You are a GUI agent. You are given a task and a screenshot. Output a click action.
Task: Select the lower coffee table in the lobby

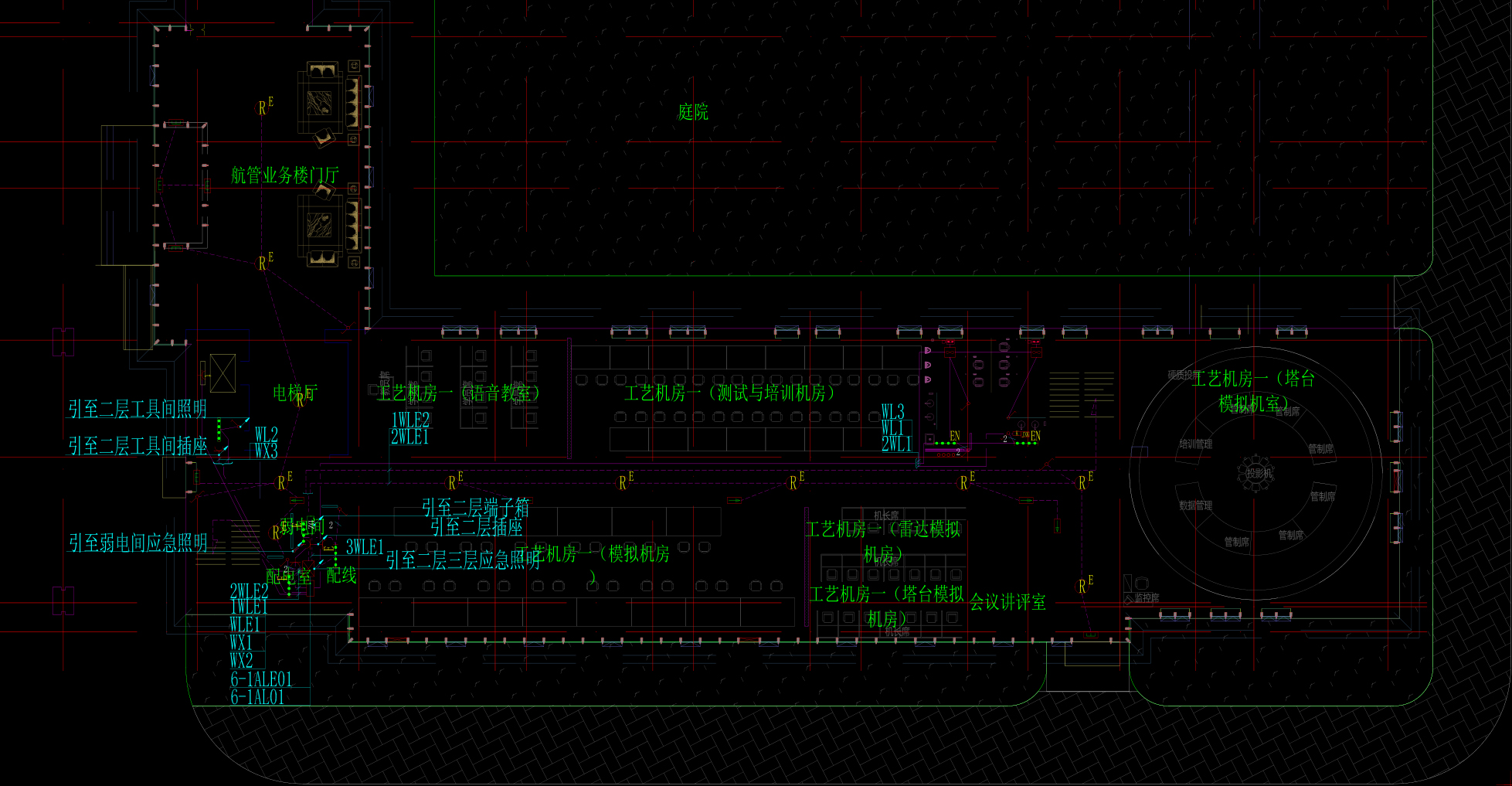[x=319, y=225]
